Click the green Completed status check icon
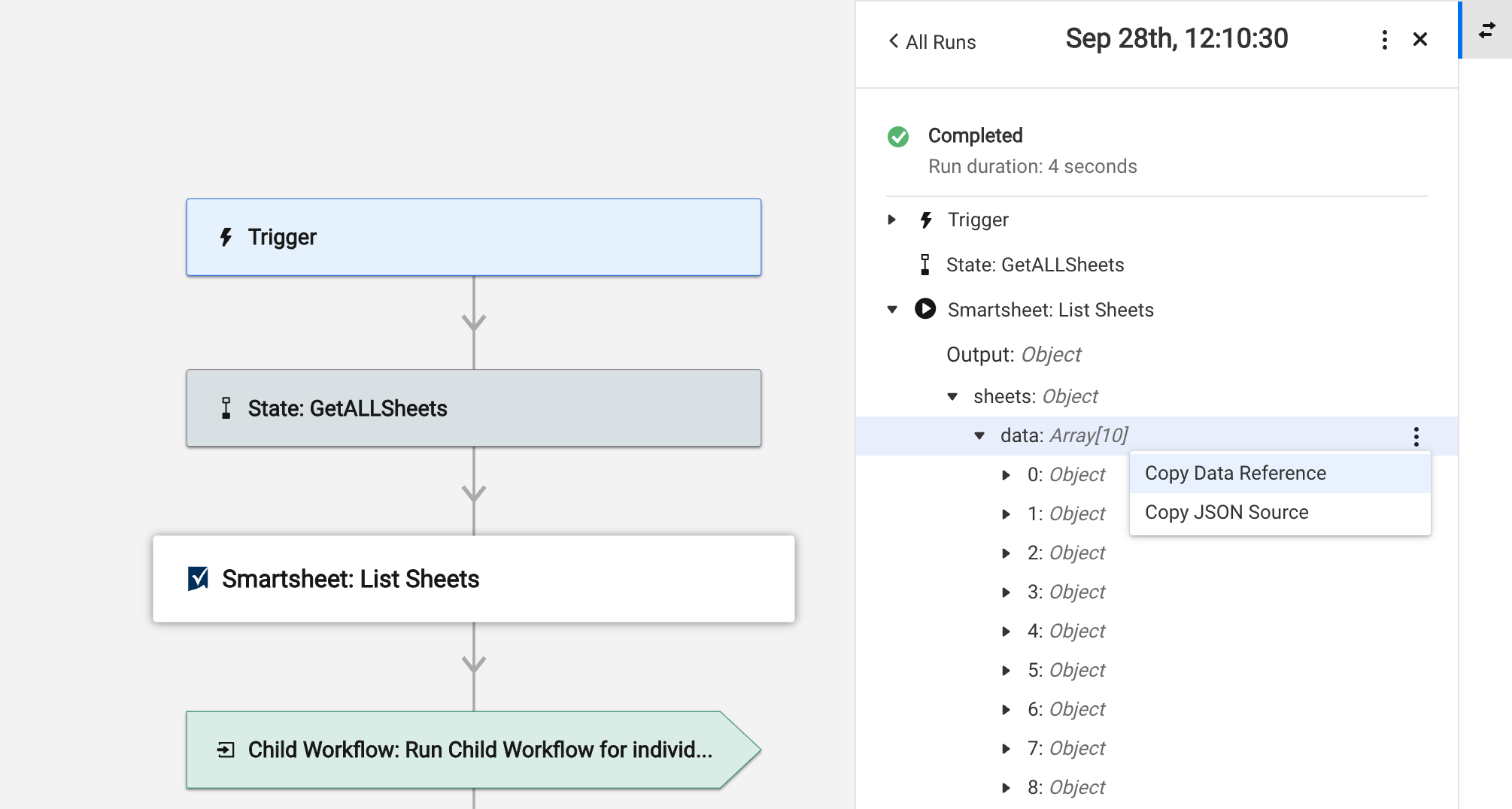 click(x=898, y=136)
